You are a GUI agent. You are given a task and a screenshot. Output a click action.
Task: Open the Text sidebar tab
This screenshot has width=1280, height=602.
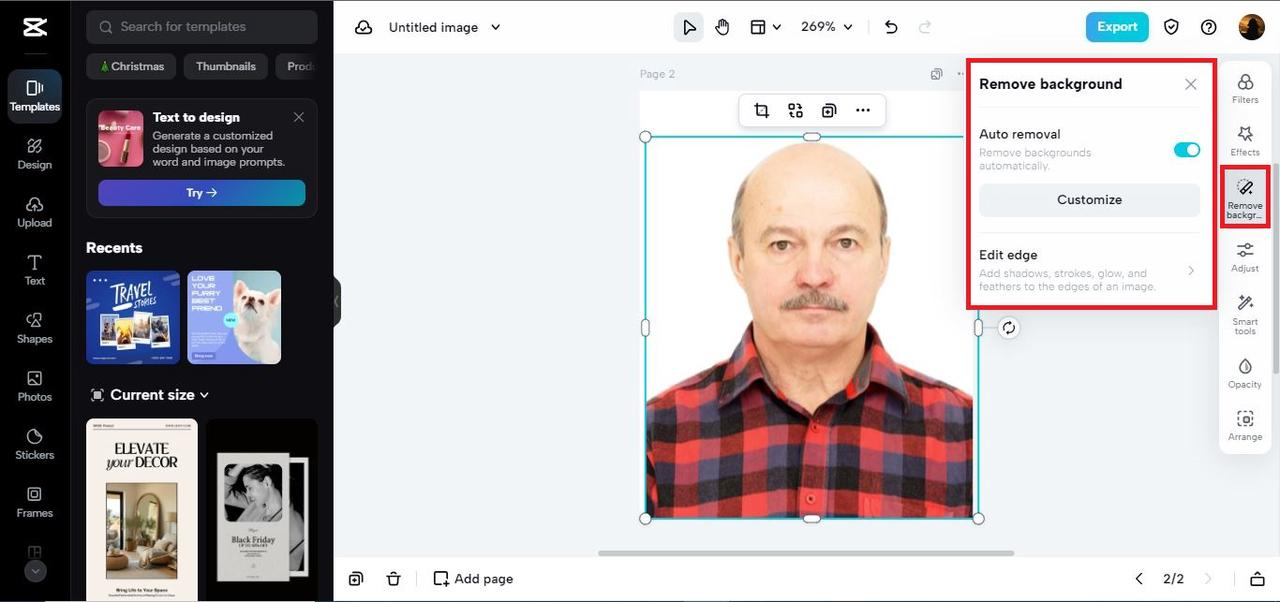pos(35,270)
